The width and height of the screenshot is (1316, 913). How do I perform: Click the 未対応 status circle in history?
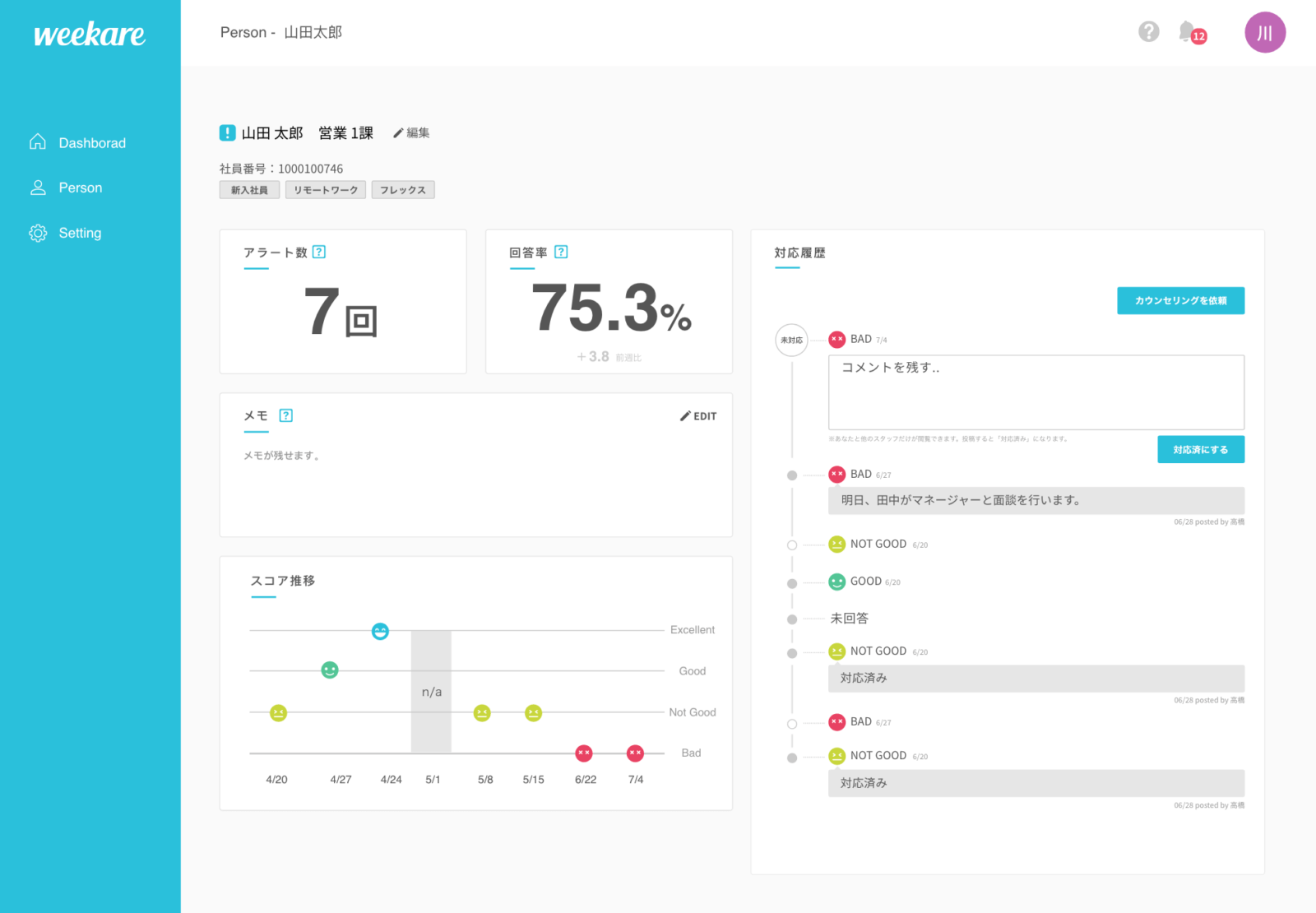[791, 340]
